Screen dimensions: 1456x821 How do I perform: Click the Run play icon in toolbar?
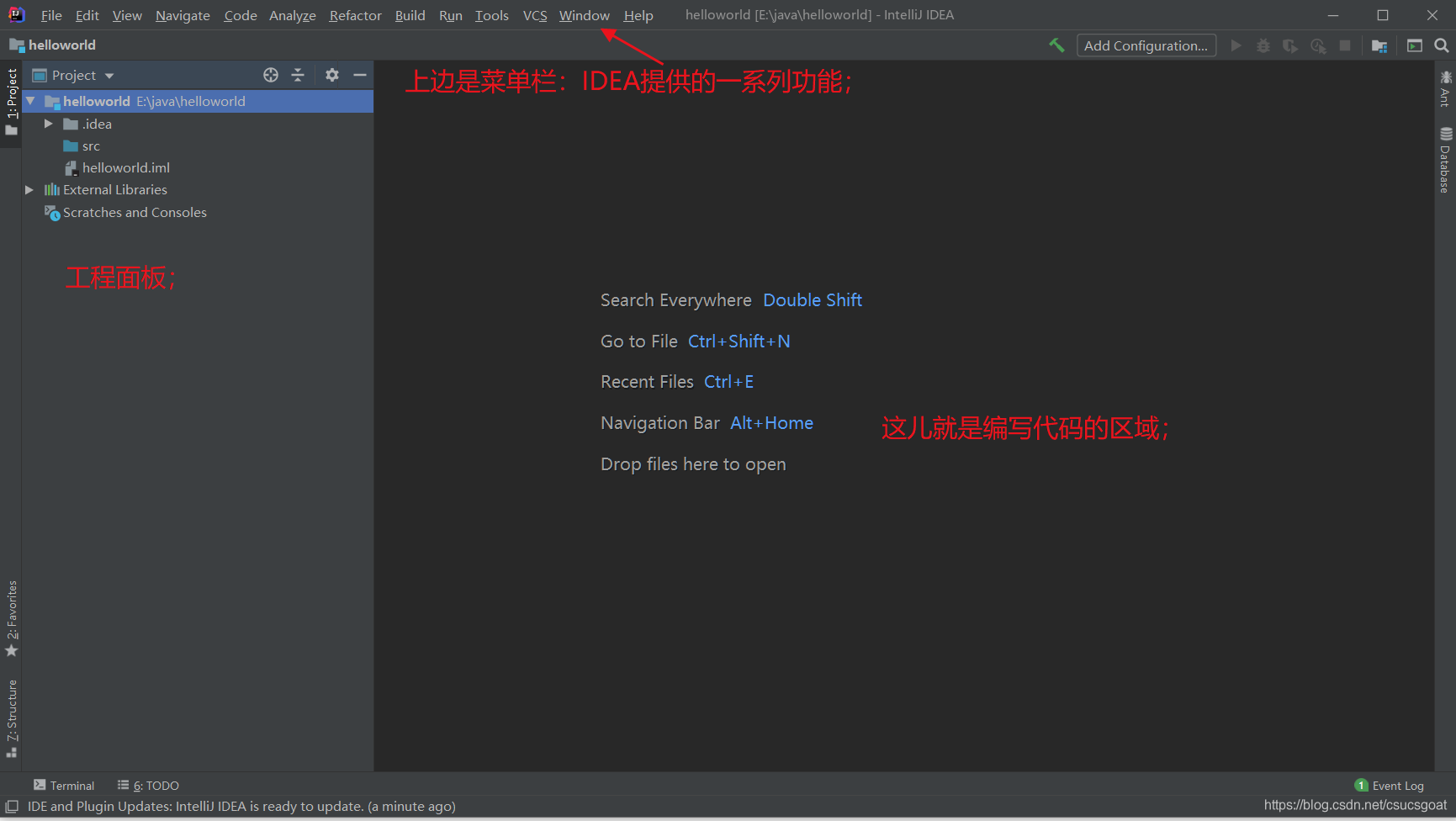pos(1236,45)
